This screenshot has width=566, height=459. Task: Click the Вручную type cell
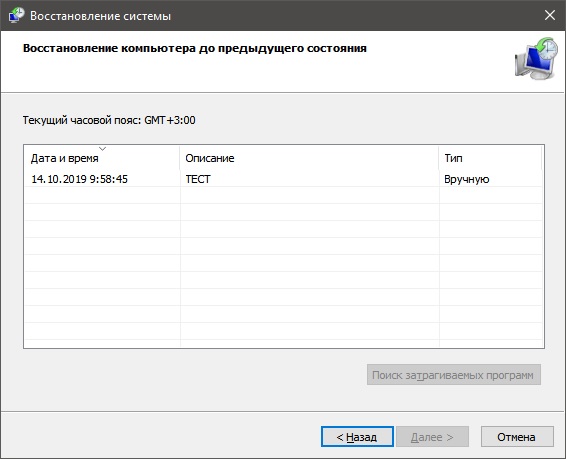click(x=466, y=179)
